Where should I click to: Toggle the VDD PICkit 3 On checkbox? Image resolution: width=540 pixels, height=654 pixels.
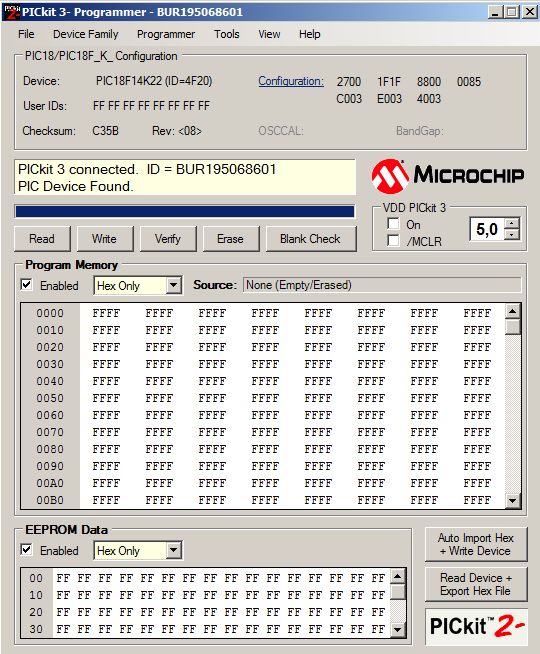click(393, 224)
